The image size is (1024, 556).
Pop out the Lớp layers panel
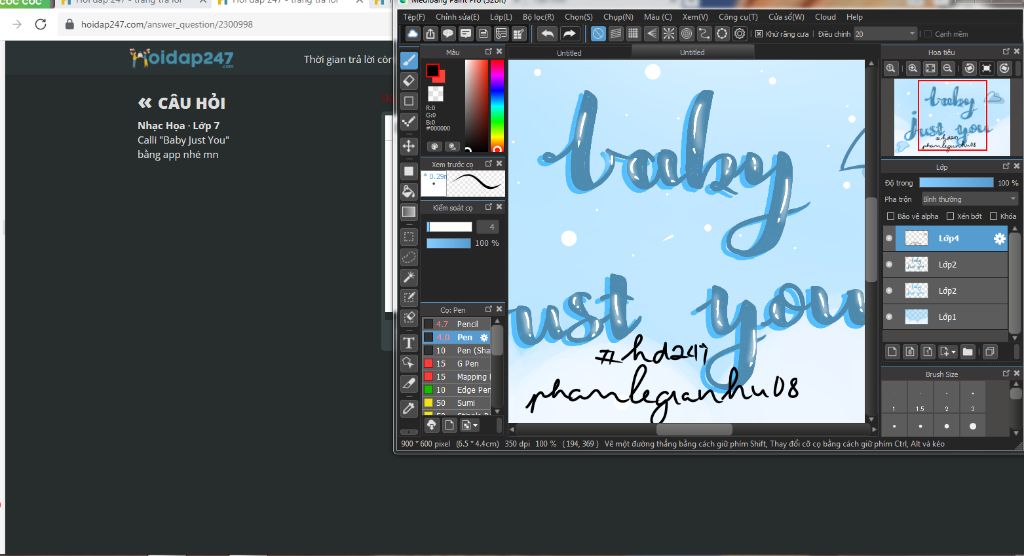coord(1006,167)
